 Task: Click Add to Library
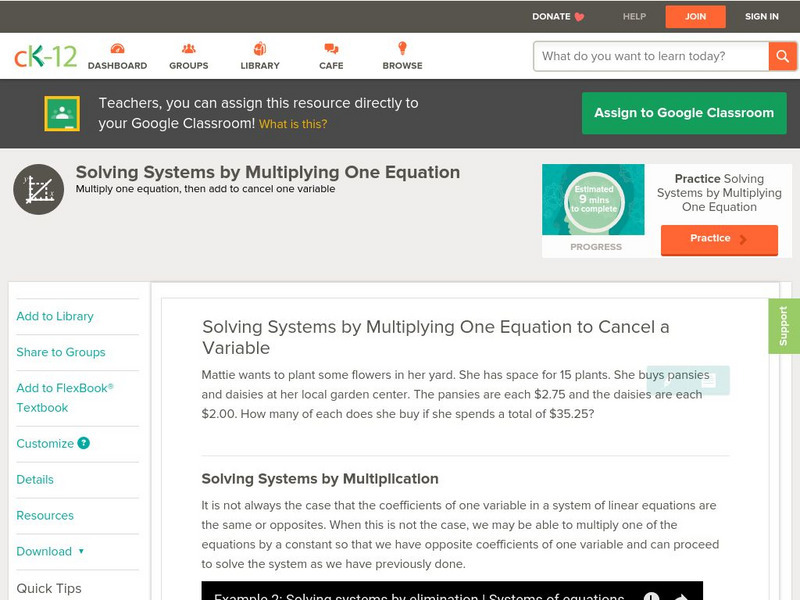point(55,316)
